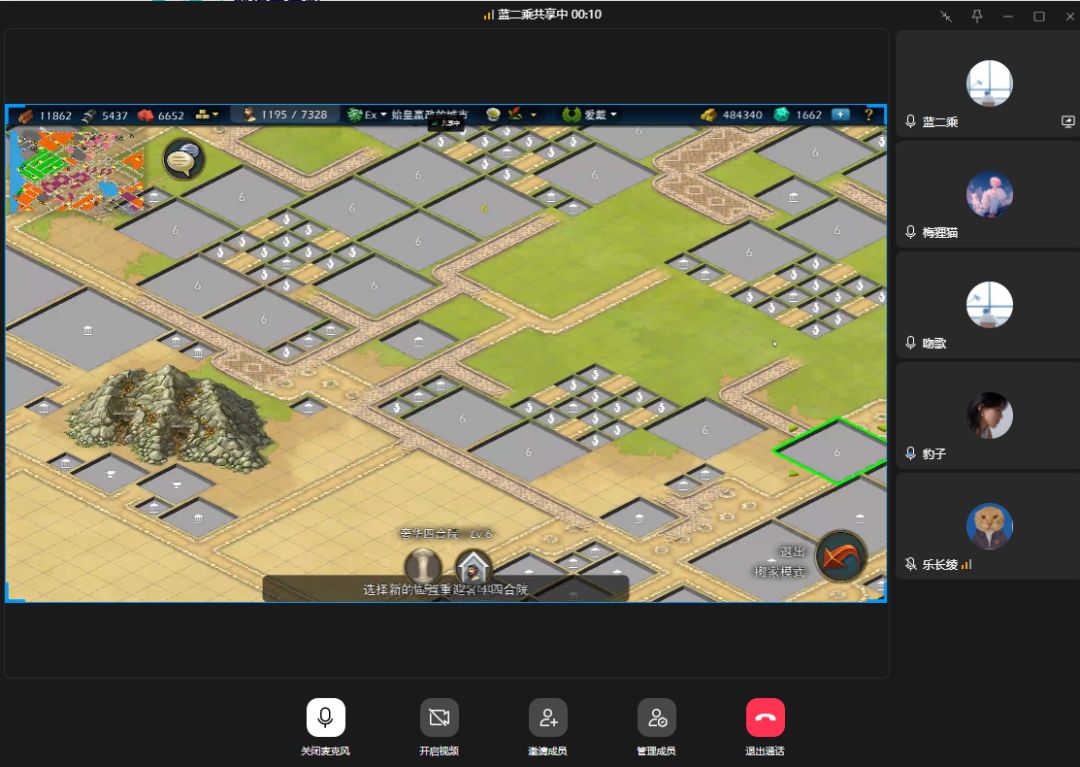Click the invite members (邀请成员) button

(548, 717)
